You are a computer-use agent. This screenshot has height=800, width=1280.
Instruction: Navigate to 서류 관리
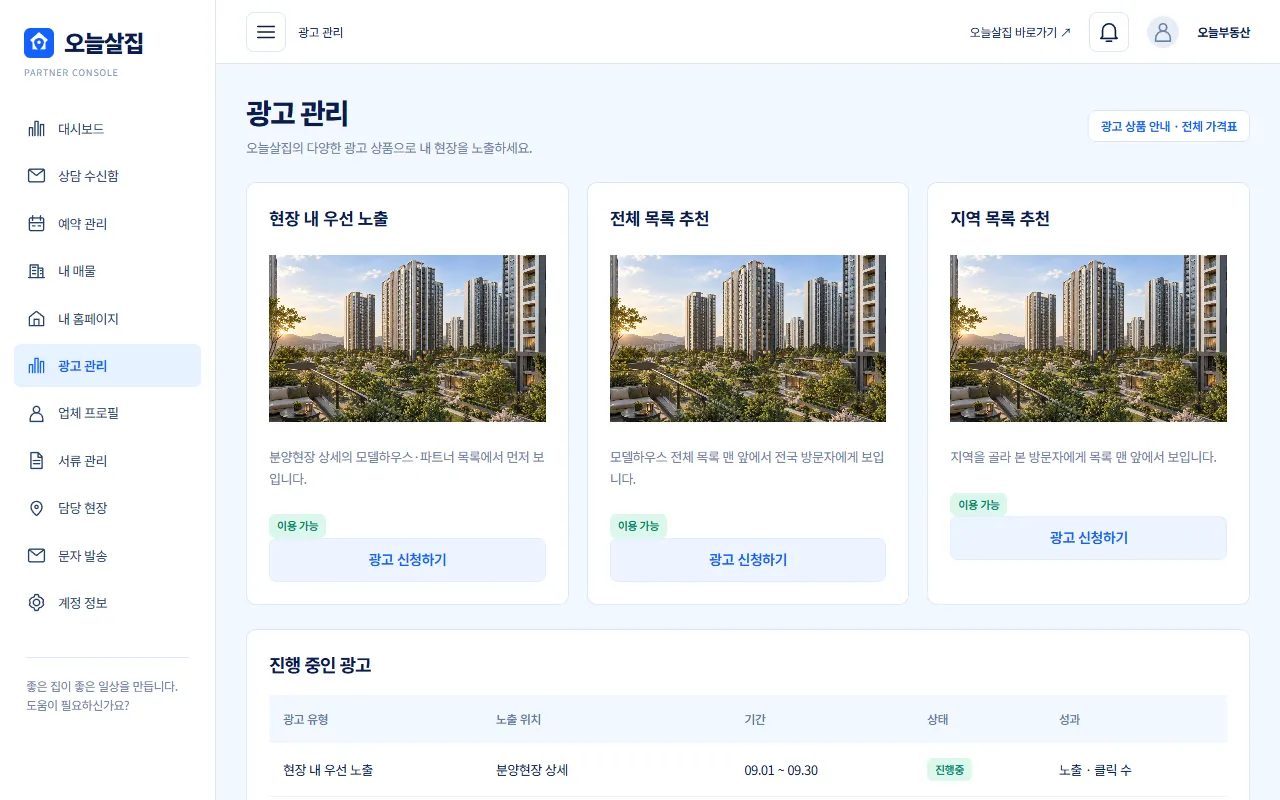[107, 461]
